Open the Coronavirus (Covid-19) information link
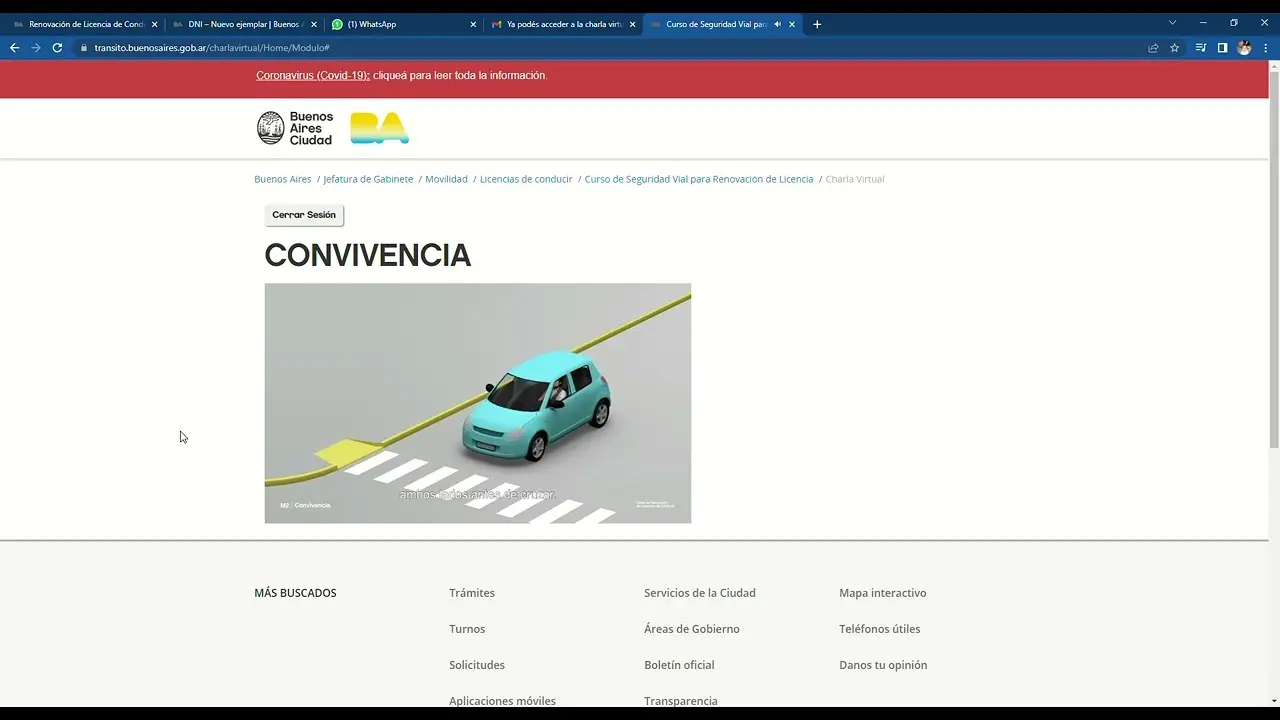 coord(313,74)
